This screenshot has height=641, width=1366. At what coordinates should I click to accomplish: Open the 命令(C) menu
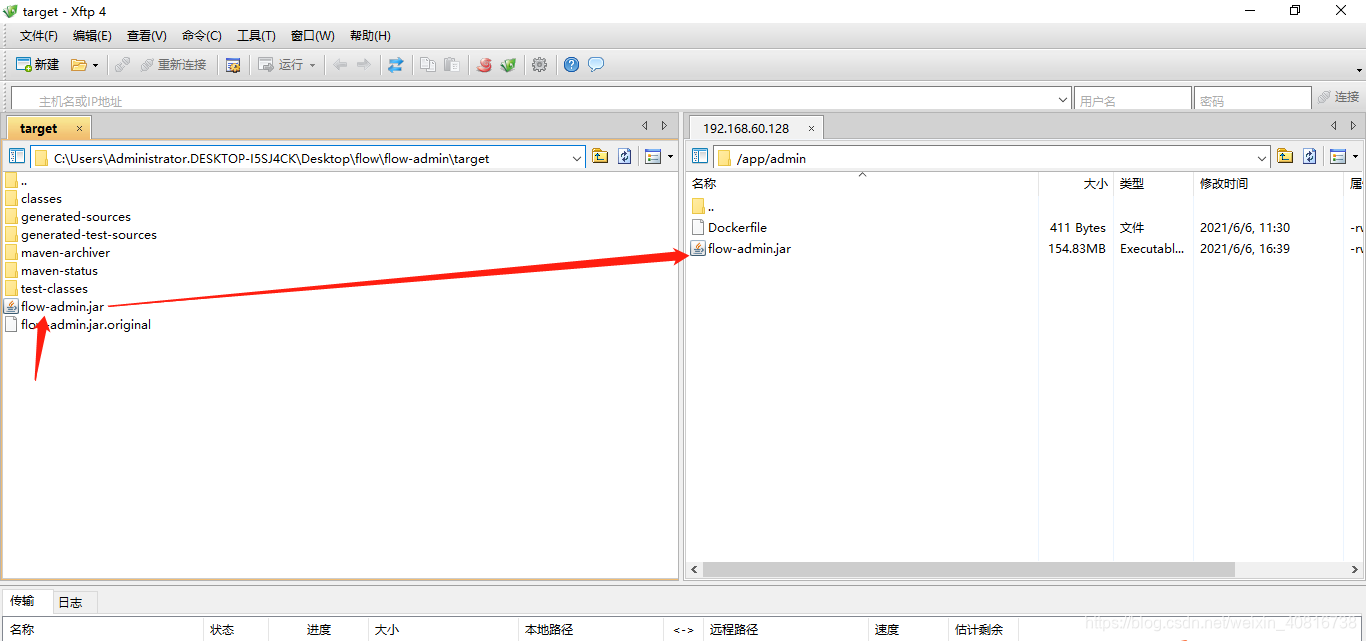[201, 36]
